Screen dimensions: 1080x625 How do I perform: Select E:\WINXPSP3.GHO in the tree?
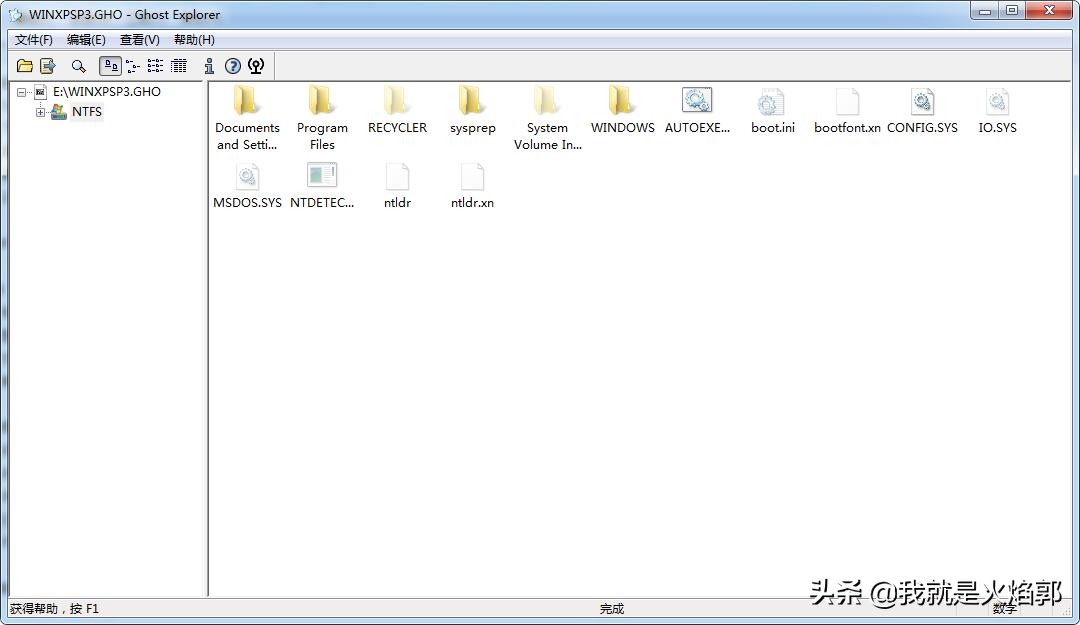107,92
